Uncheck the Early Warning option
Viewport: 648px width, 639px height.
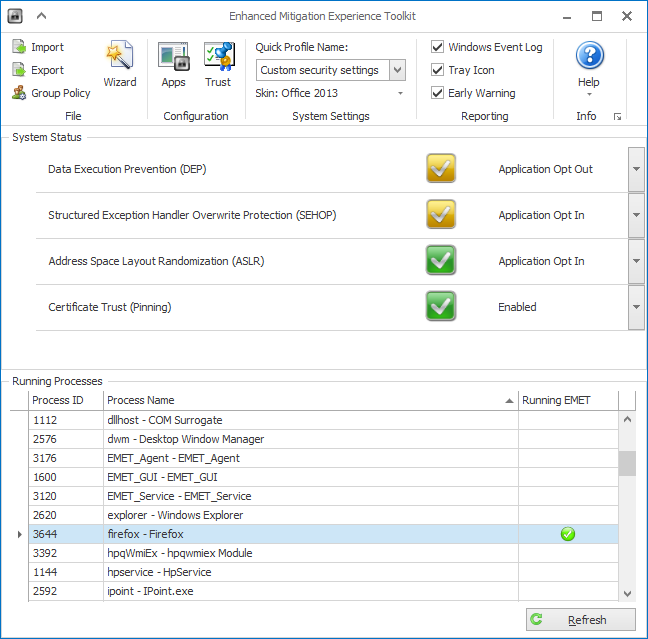coord(438,93)
